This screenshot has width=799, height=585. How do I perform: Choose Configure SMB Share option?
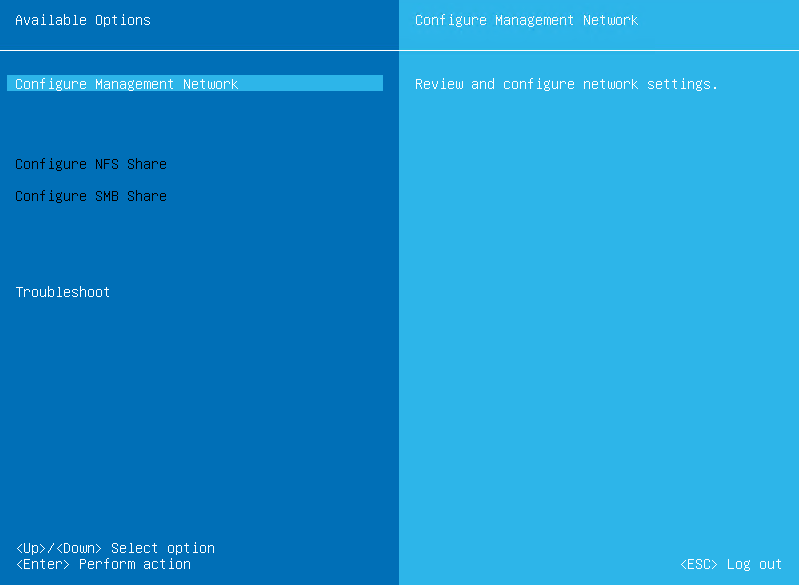(91, 196)
